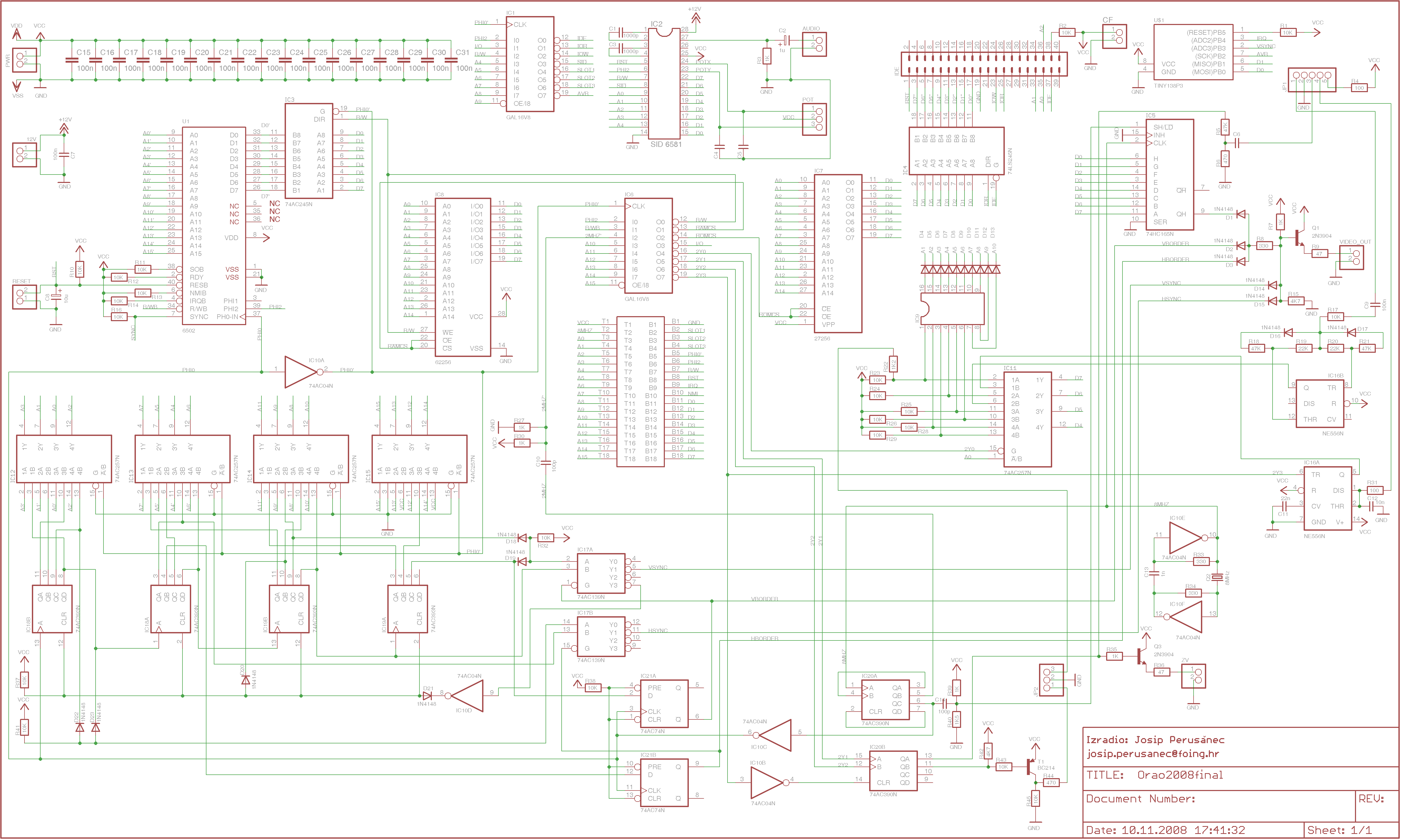The height and width of the screenshot is (840, 1405).
Task: Click the 'Sheet: 1/1' text
Action: (x=1339, y=830)
